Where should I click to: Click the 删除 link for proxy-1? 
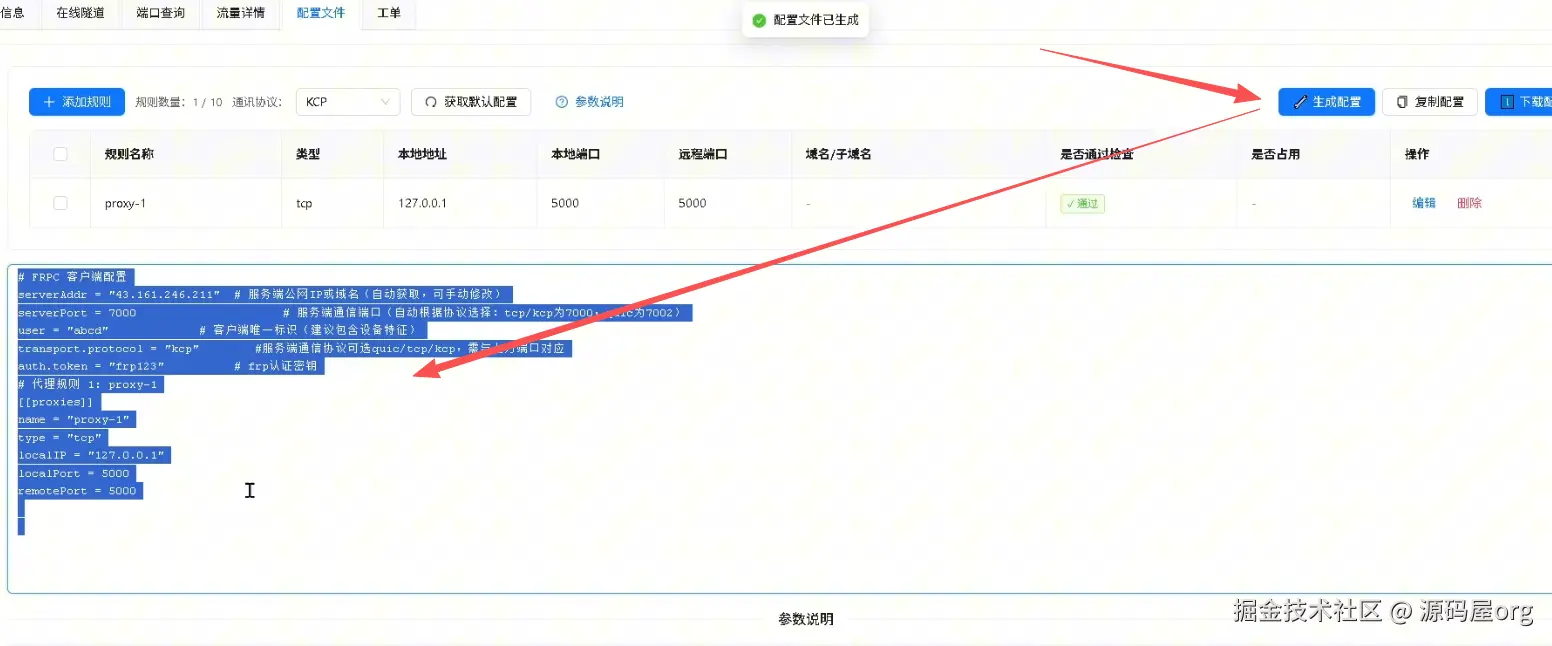[x=1470, y=203]
